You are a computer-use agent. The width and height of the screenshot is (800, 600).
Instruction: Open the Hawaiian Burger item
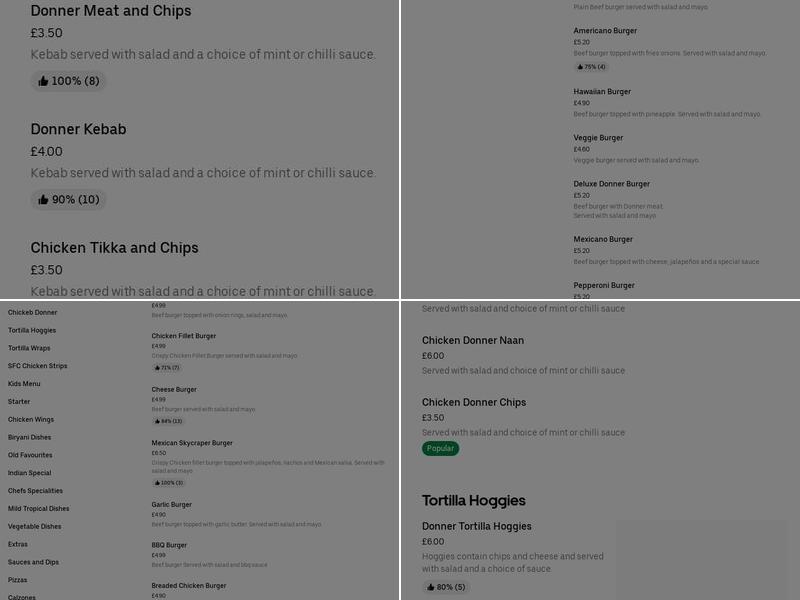(x=602, y=92)
